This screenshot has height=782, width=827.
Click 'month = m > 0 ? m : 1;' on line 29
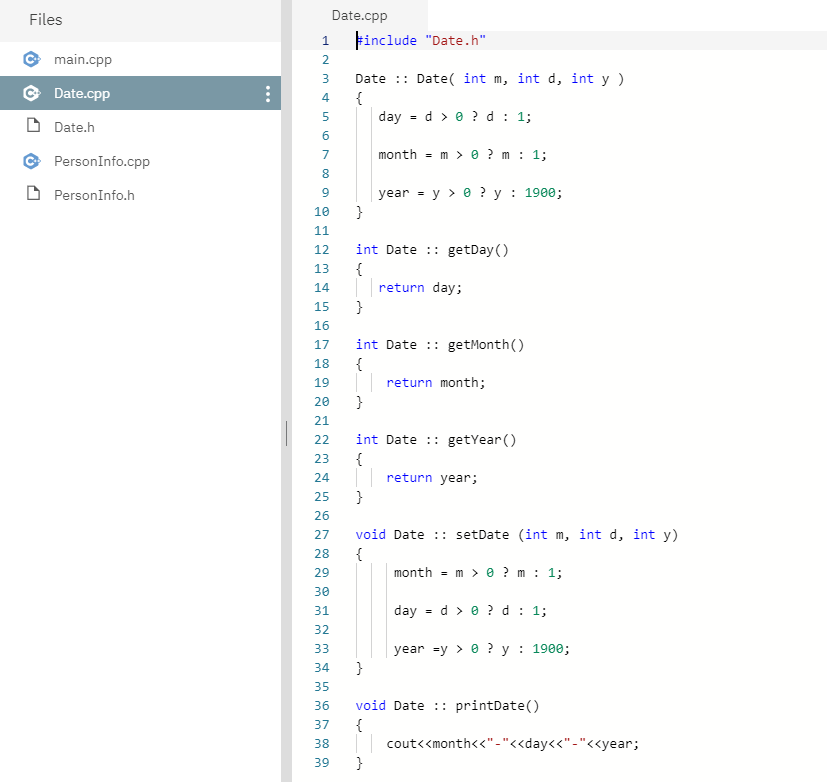478,572
